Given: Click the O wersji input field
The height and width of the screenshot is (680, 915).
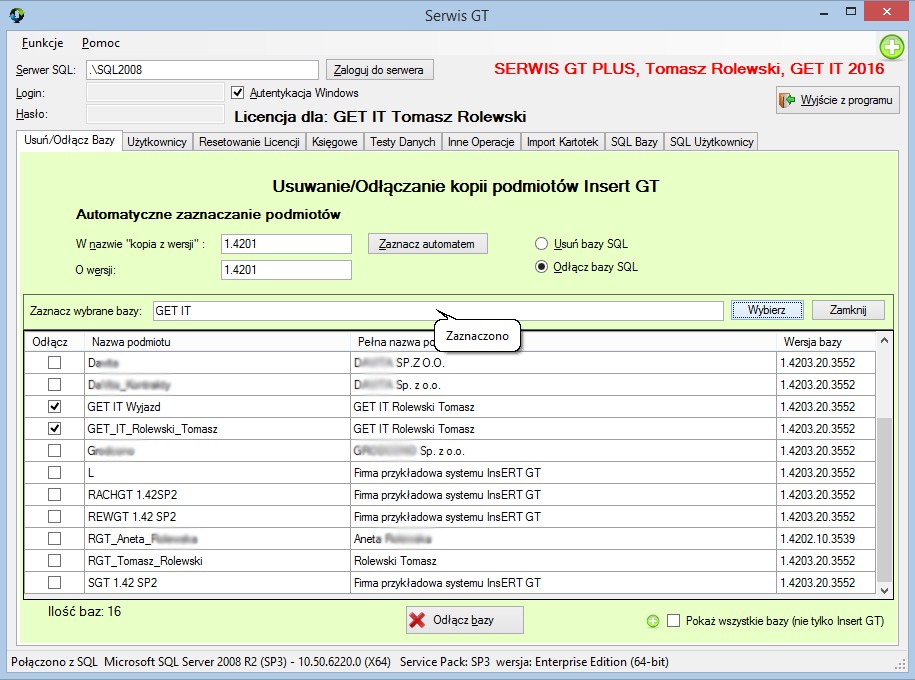Looking at the screenshot, I should tap(286, 270).
